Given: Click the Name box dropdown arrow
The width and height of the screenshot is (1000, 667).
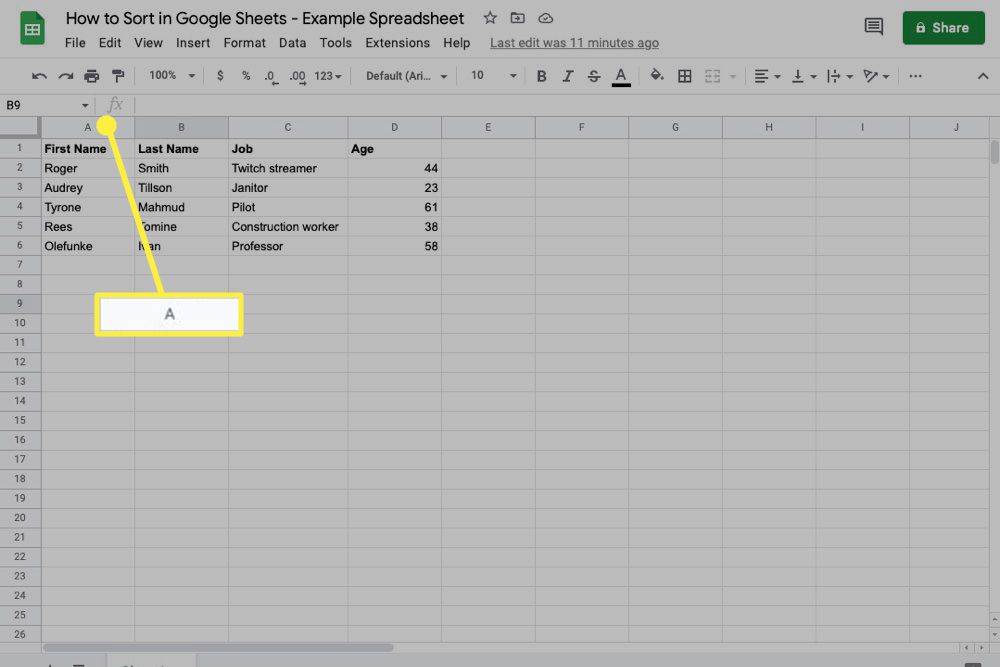Looking at the screenshot, I should (x=85, y=105).
